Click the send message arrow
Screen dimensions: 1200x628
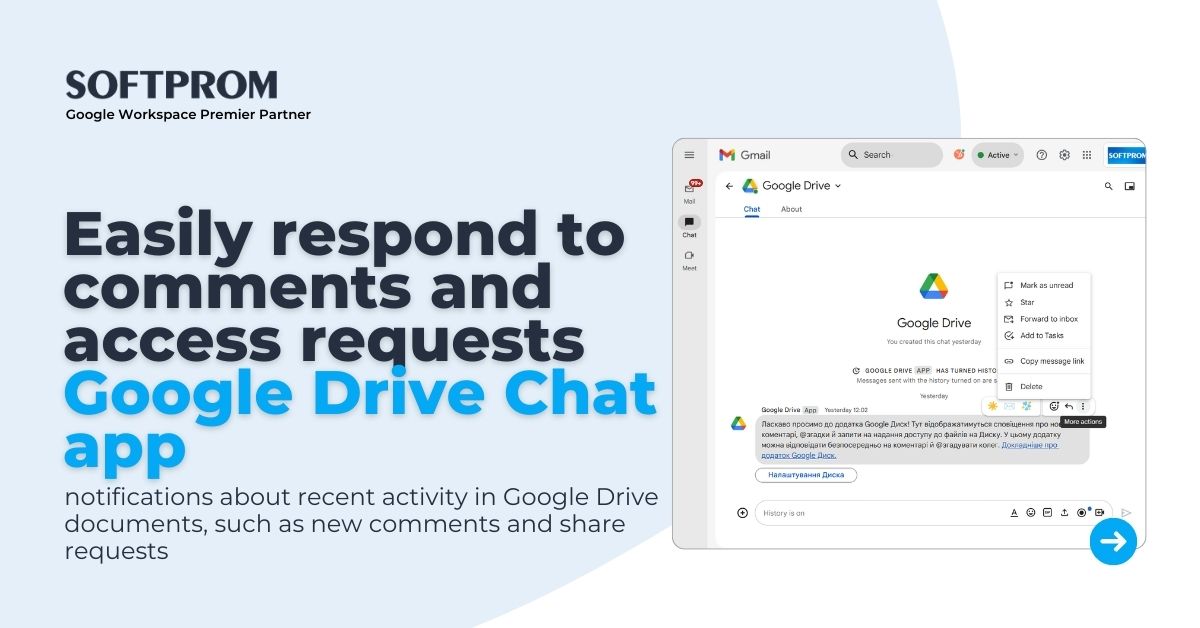(1126, 513)
